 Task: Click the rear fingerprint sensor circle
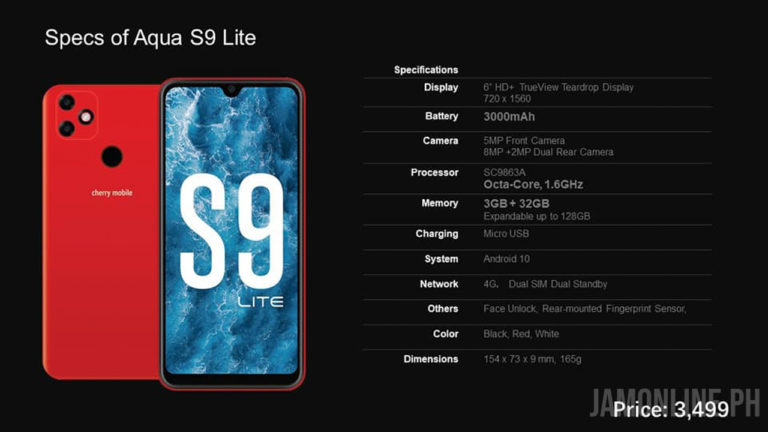(112, 156)
